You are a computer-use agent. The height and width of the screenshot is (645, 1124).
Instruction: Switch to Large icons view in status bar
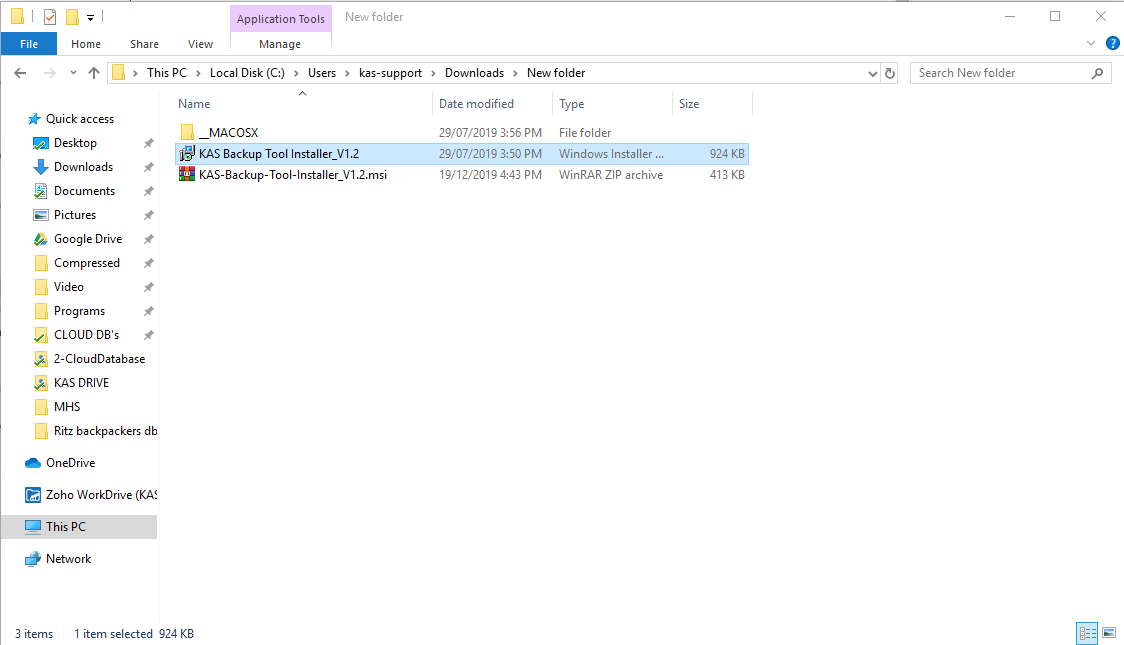(x=1109, y=634)
